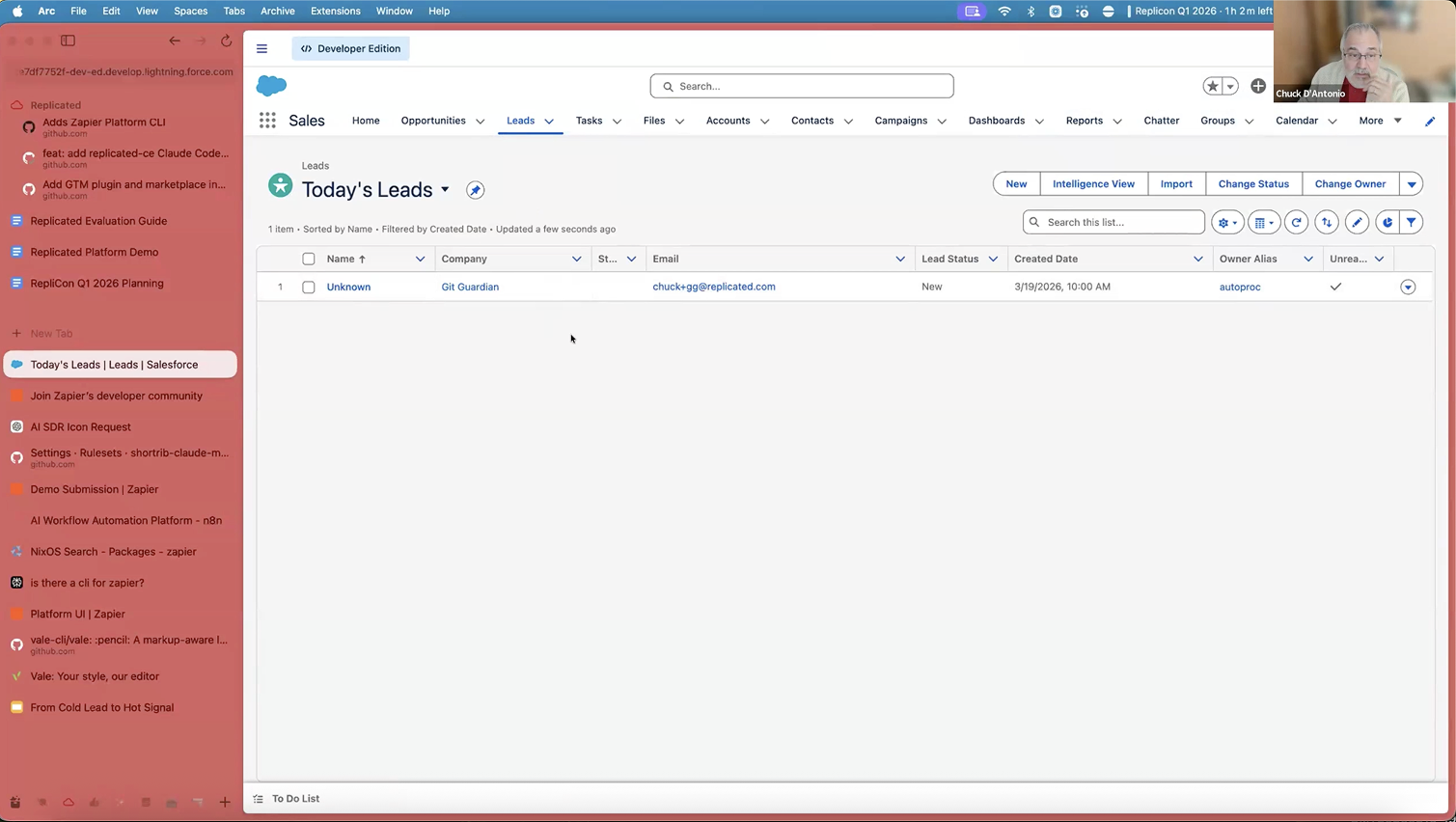Open row actions dropdown for Git Guardian lead
The width and height of the screenshot is (1456, 822).
click(x=1408, y=288)
